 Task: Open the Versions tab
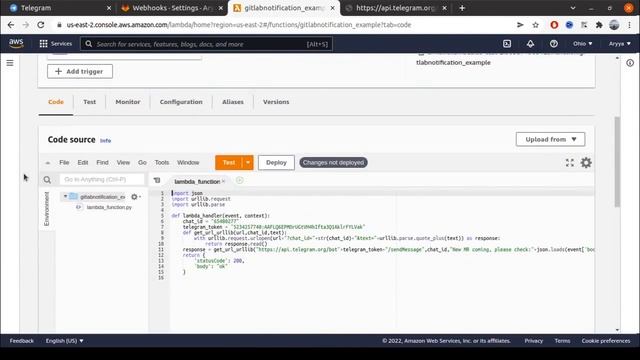[276, 102]
